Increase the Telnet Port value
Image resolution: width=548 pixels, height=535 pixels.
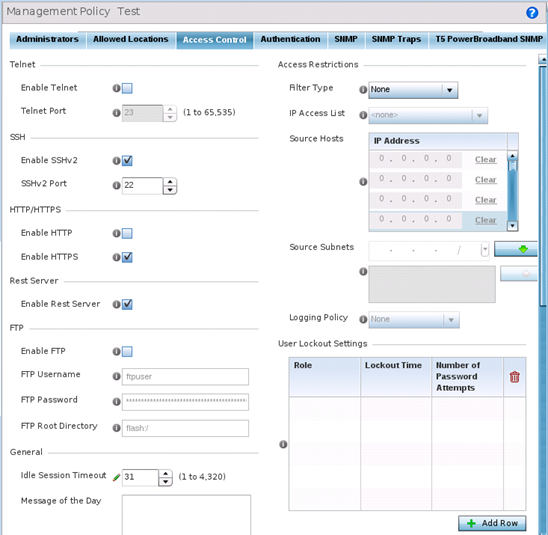click(170, 109)
